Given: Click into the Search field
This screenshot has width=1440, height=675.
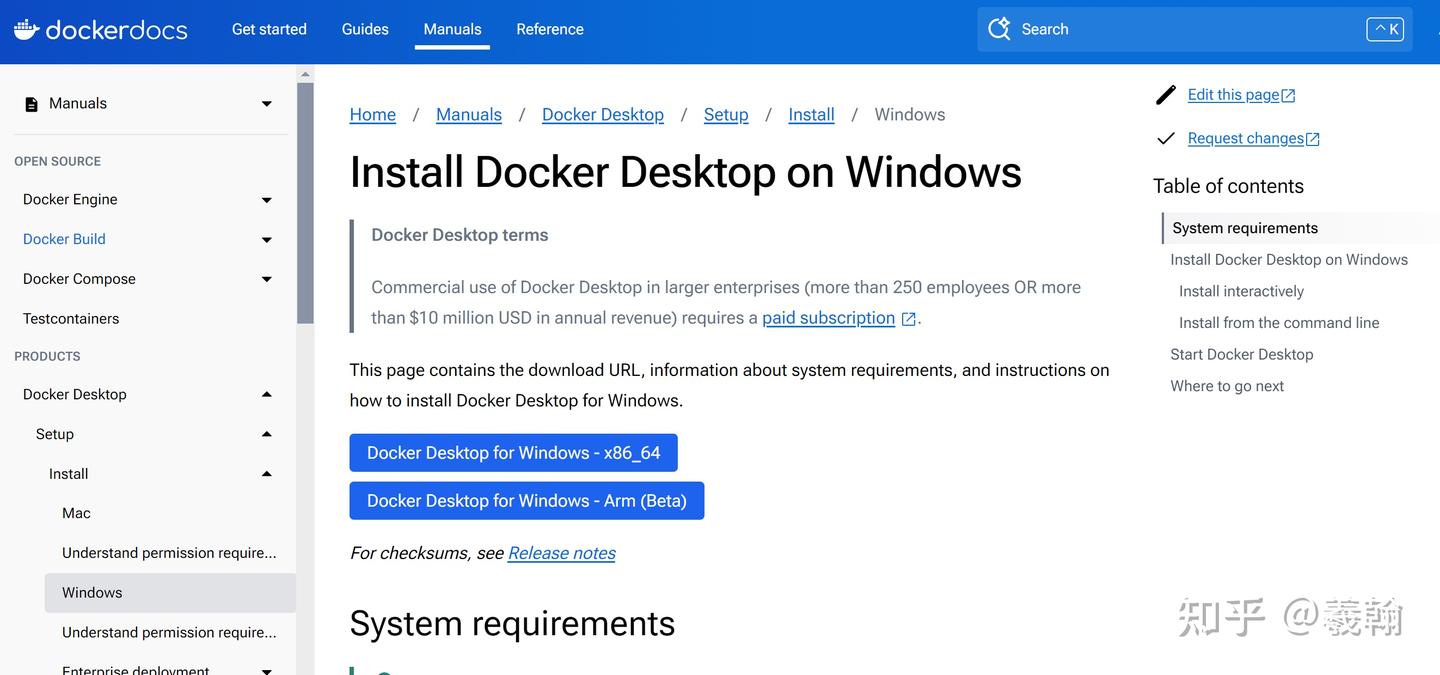Looking at the screenshot, I should (x=1195, y=29).
